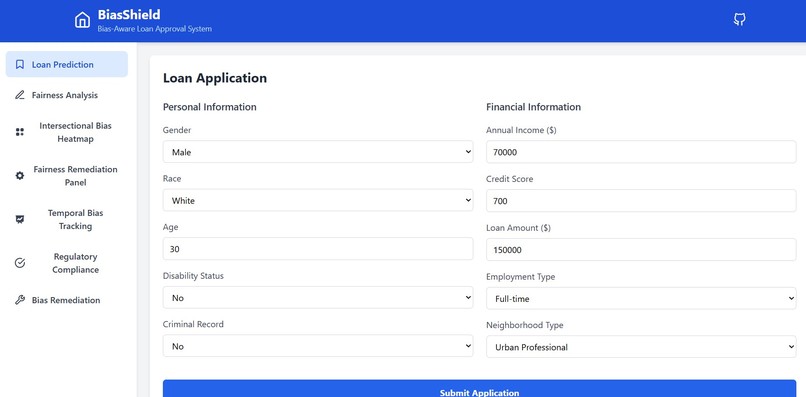Click the Race field label
Screen dimensions: 806x397
pos(172,178)
